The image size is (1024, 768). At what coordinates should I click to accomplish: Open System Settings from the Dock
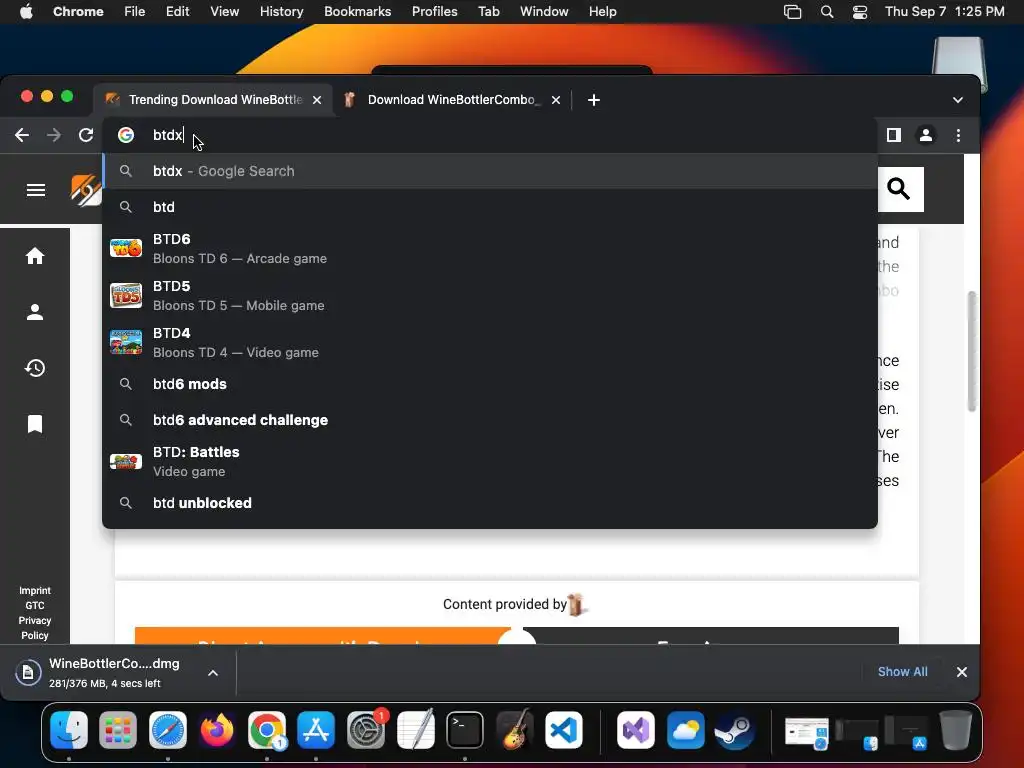[366, 729]
